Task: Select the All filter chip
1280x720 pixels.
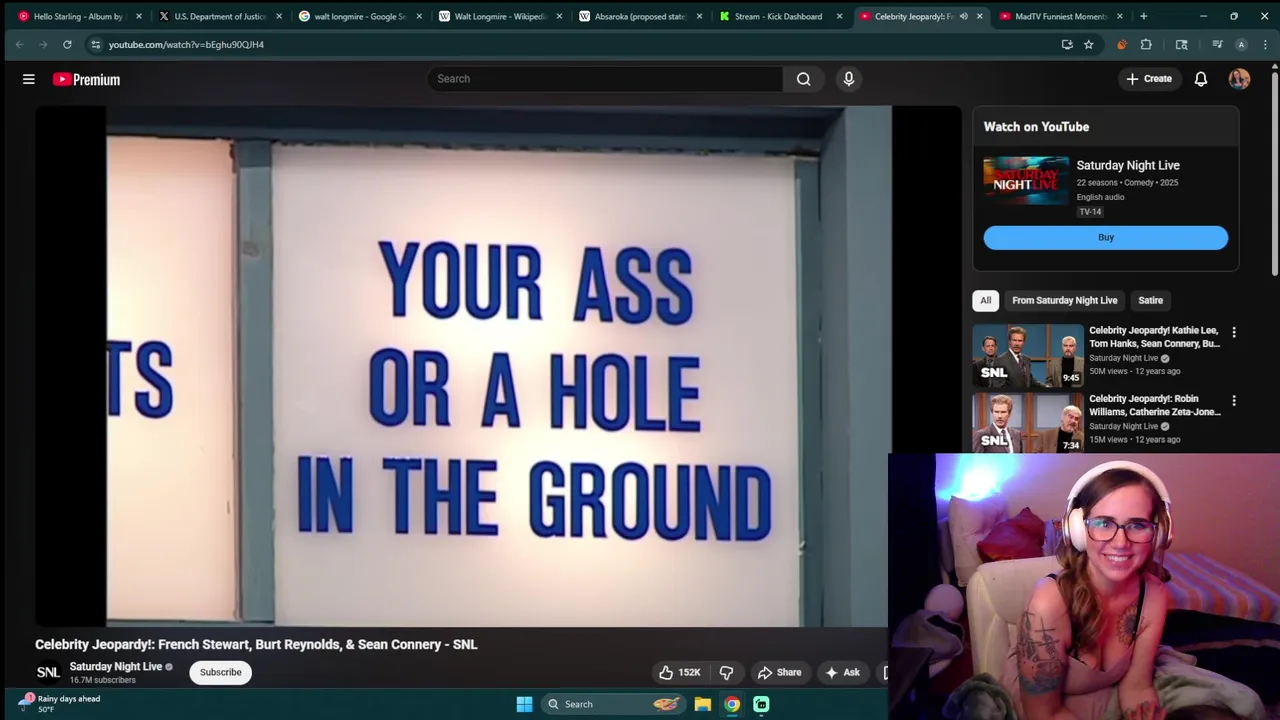Action: point(985,300)
